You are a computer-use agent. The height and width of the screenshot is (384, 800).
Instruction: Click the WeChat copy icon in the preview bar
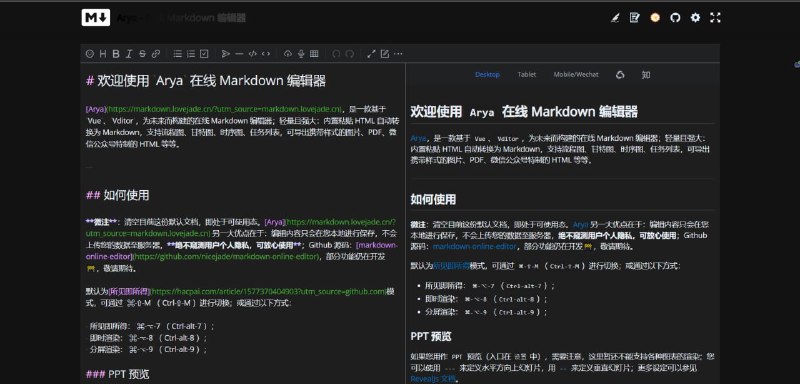[x=620, y=74]
